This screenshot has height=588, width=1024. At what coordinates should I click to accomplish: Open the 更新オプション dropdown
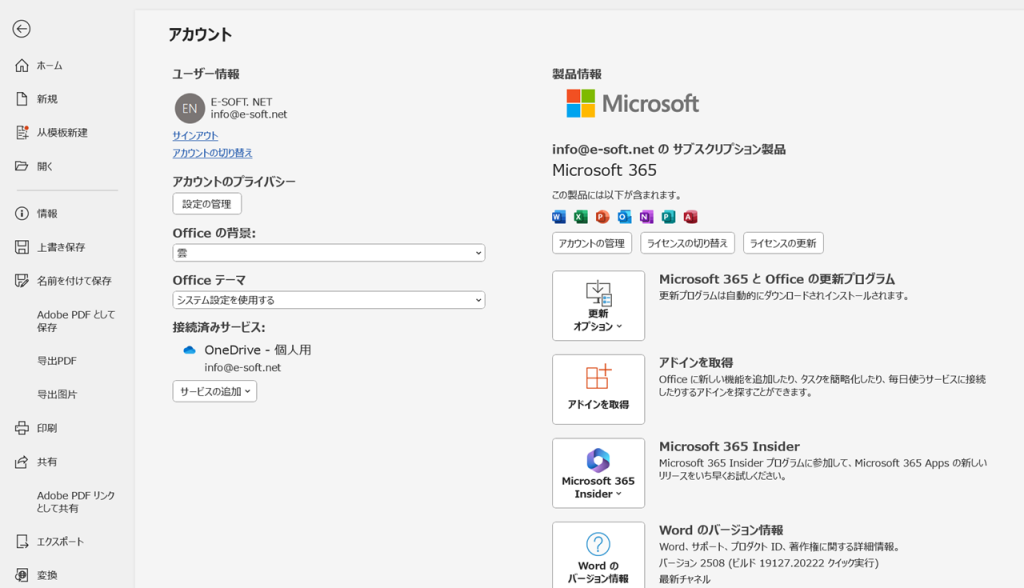pos(598,306)
